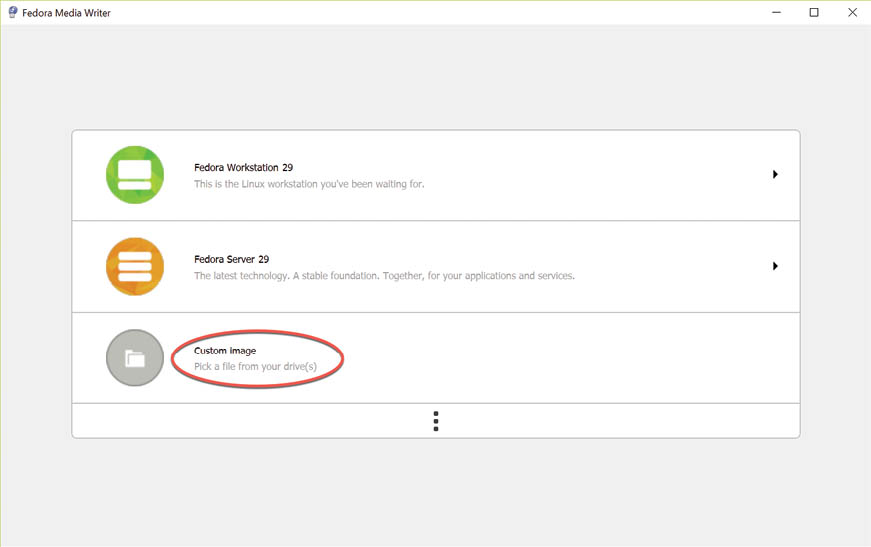
Task: Open the Fedora Media Writer title bar icon
Action: pyautogui.click(x=12, y=12)
